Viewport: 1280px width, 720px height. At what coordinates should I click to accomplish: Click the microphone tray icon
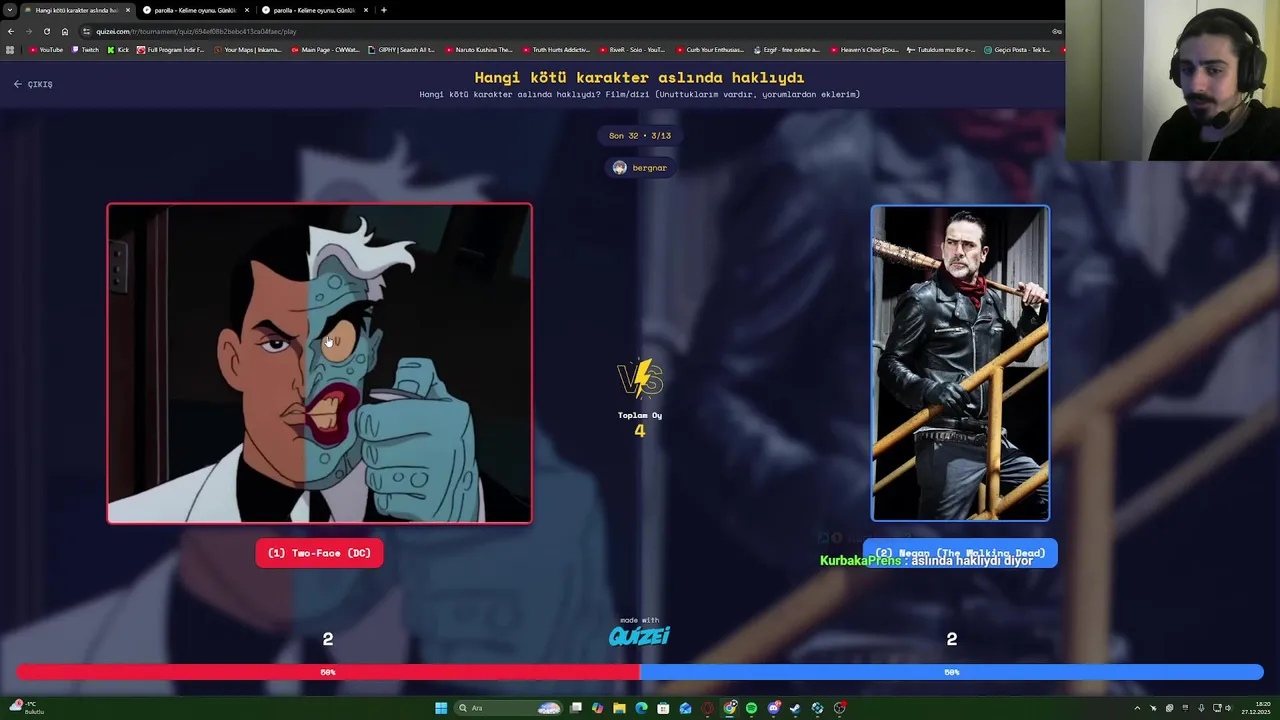pos(1201,708)
